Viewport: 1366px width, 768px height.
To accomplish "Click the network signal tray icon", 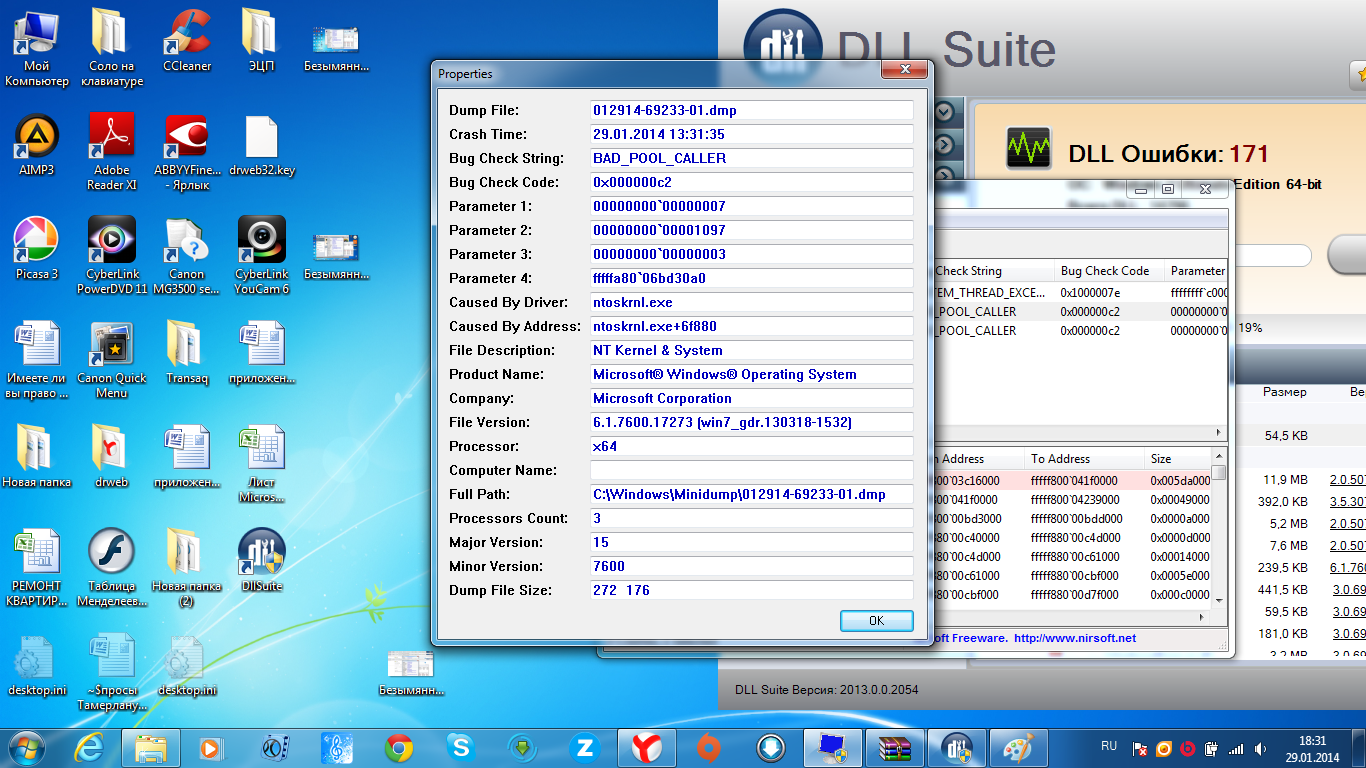I will (x=1236, y=748).
